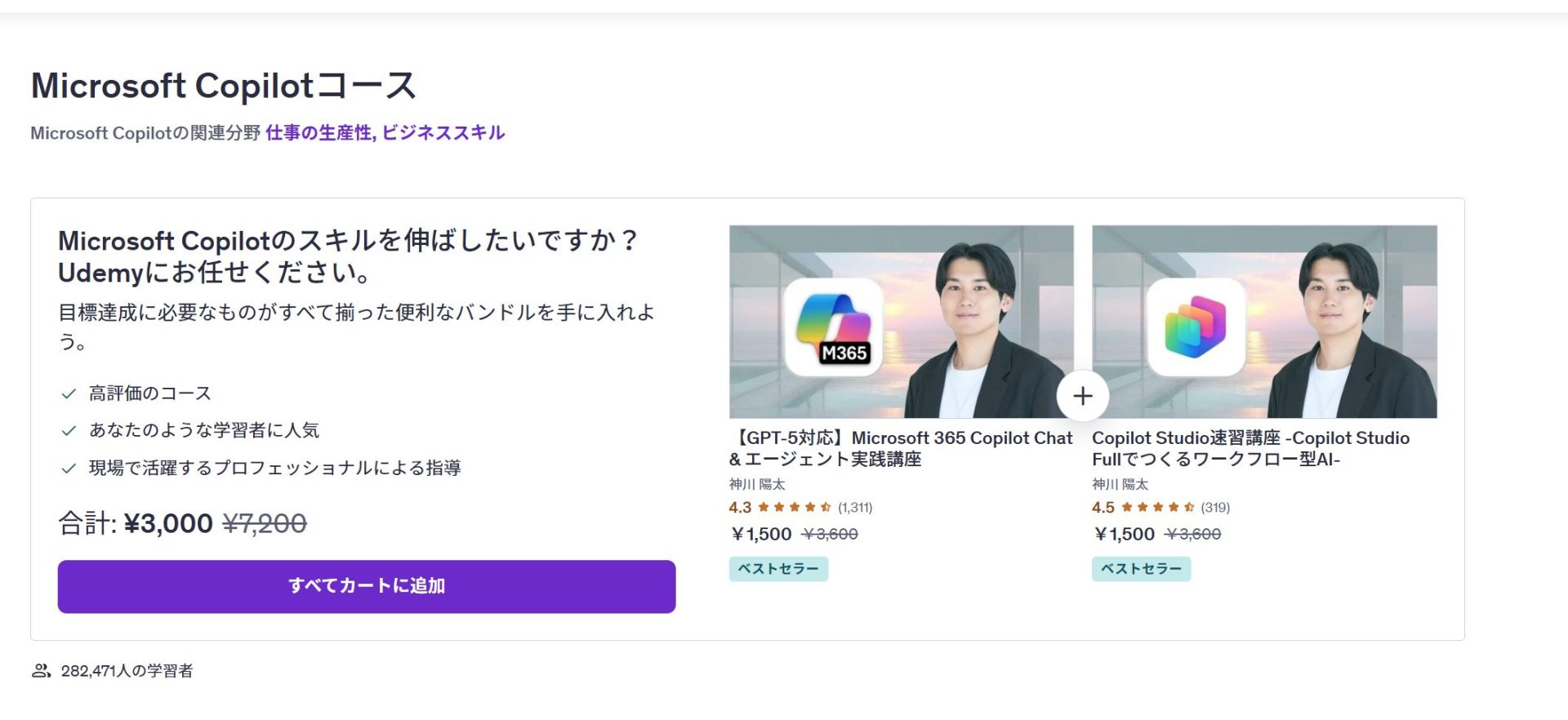Screen dimensions: 1568x720
Task: Open the Copilot Studio course thumbnail
Action: coord(1264,322)
